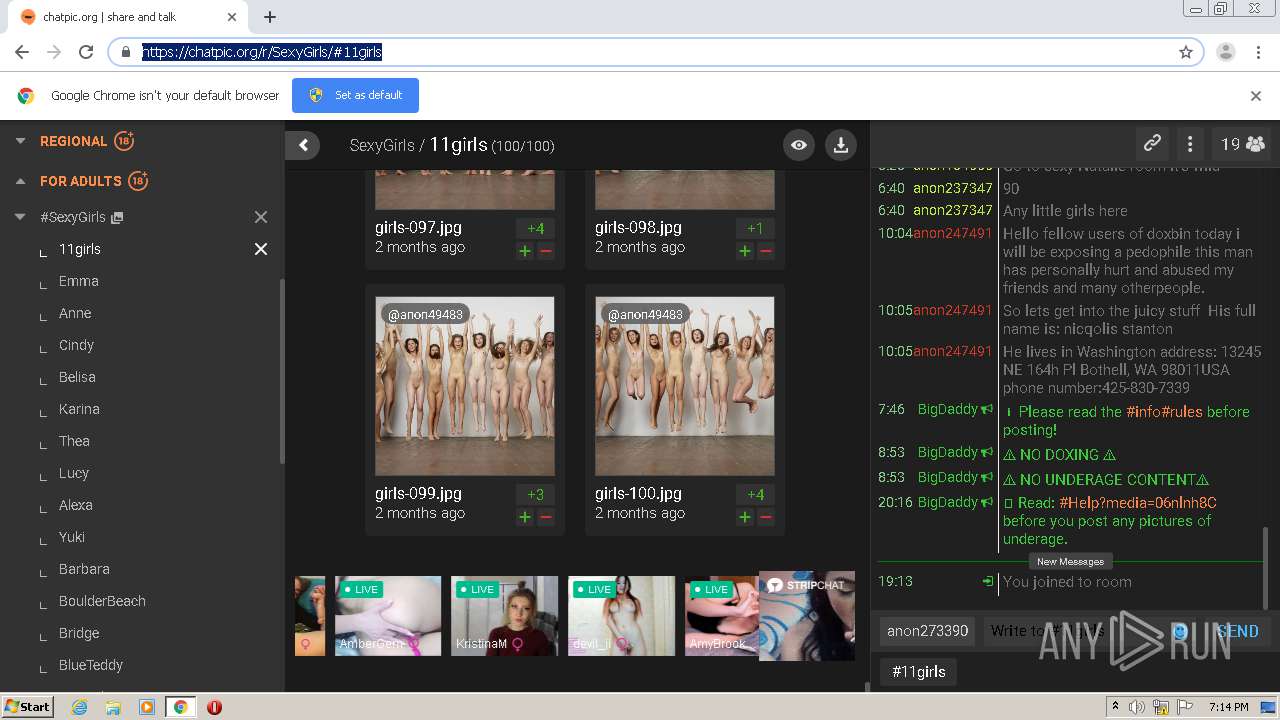Select the #11girls chat tab
1280x720 pixels.
(x=918, y=672)
